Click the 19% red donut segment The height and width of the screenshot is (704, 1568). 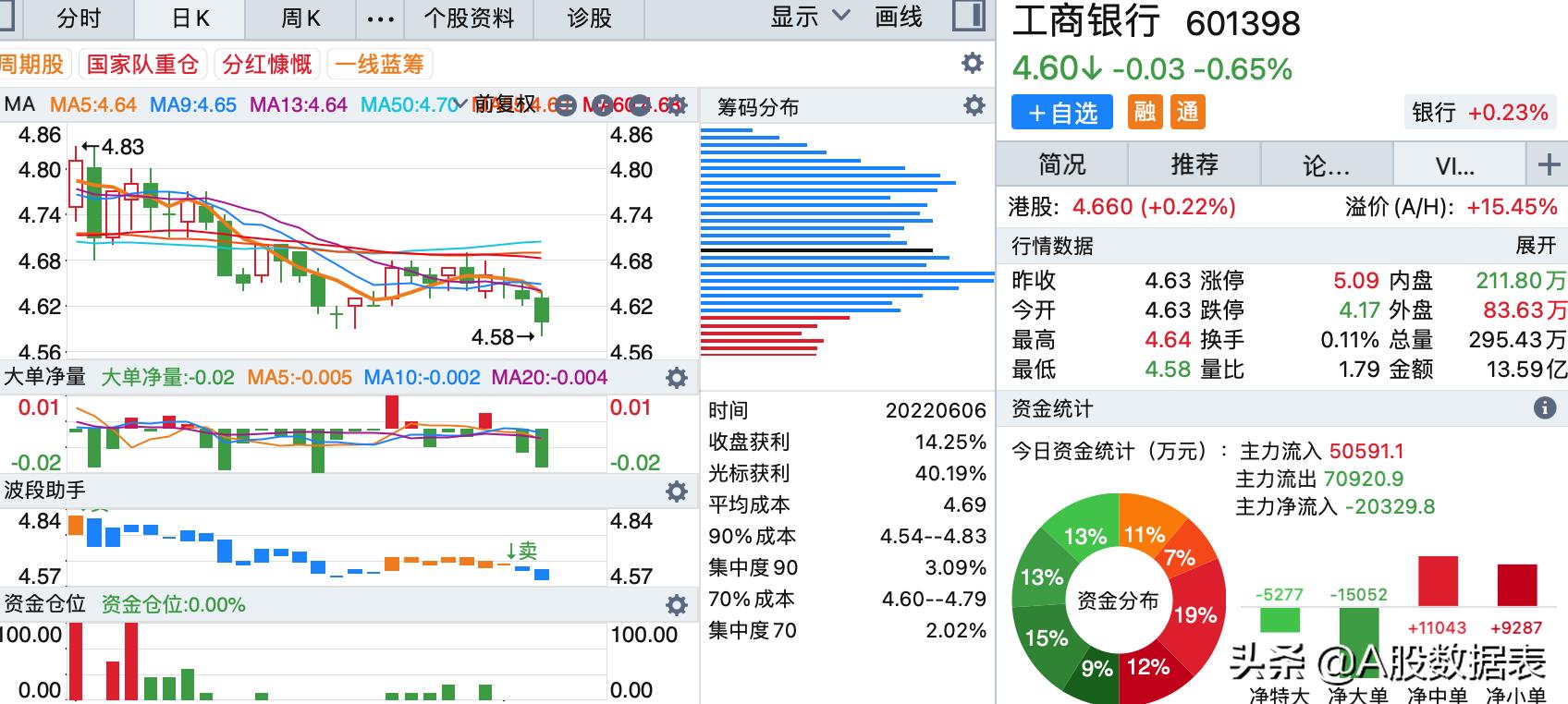(x=1194, y=614)
